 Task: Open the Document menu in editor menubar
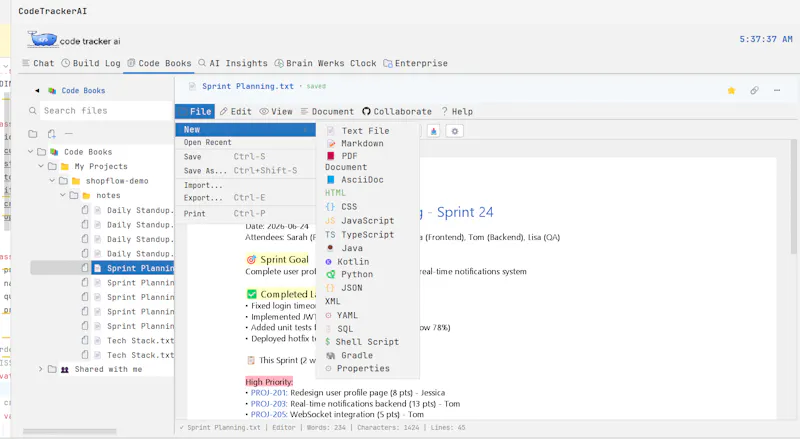[328, 111]
